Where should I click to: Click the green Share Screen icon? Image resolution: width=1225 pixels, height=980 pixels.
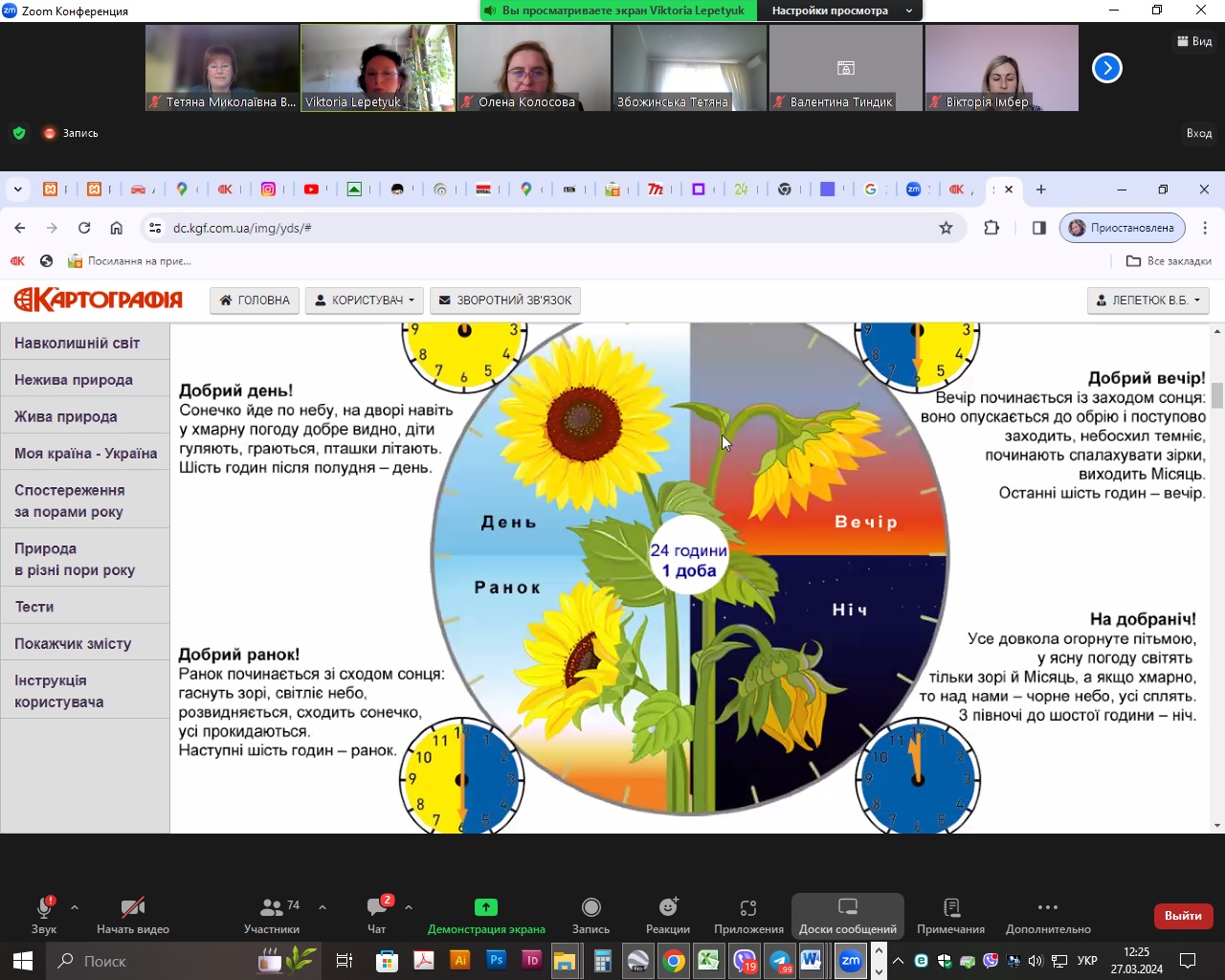coord(486,907)
